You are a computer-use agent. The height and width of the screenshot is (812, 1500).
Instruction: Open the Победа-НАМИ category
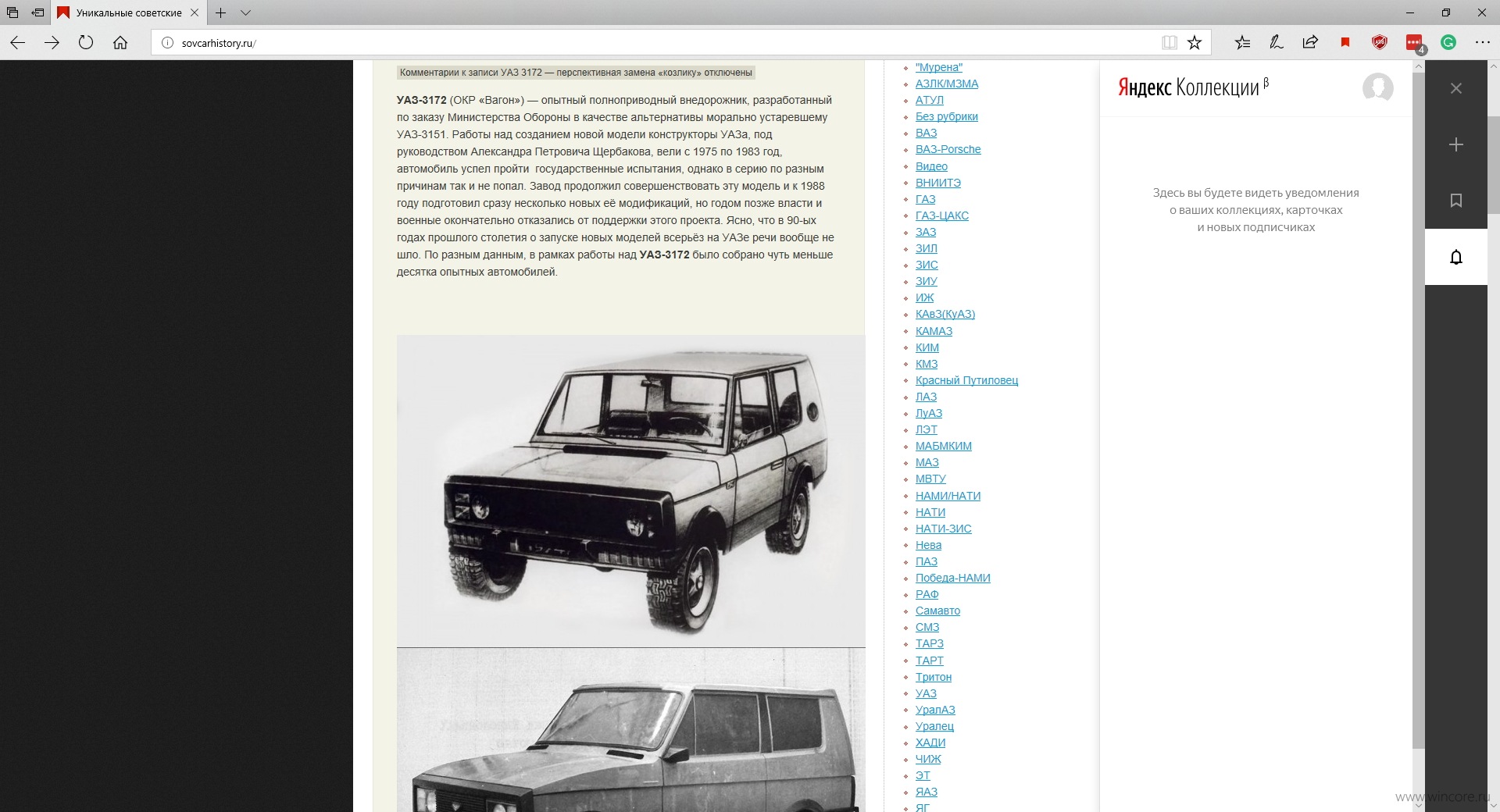tap(953, 578)
